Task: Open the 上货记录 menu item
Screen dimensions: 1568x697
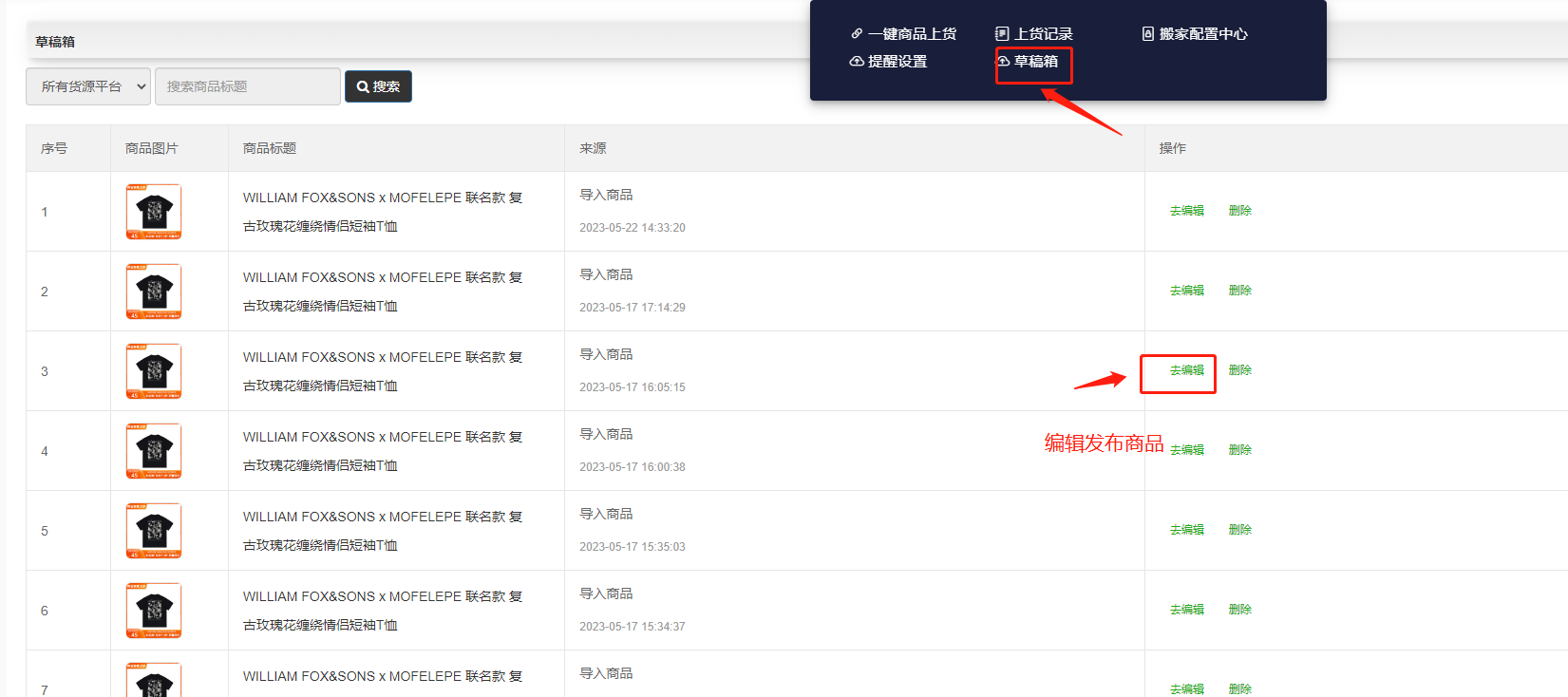Action: click(1043, 34)
